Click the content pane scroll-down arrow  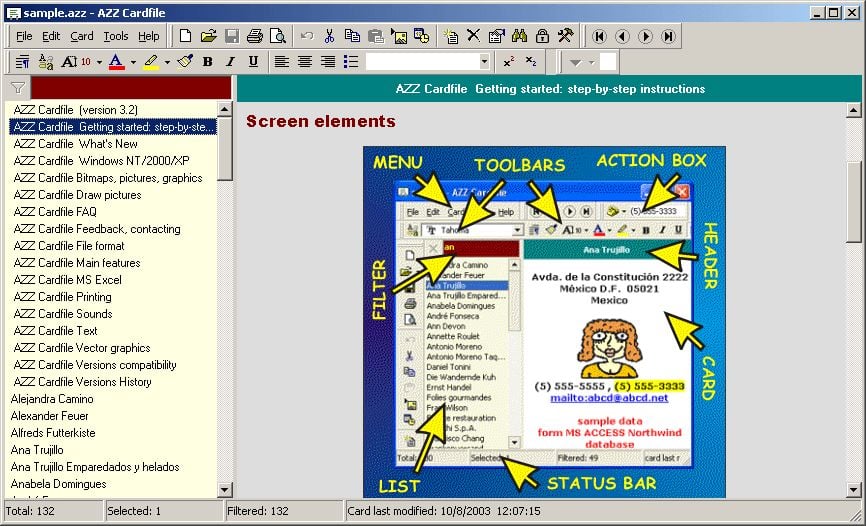coord(853,490)
